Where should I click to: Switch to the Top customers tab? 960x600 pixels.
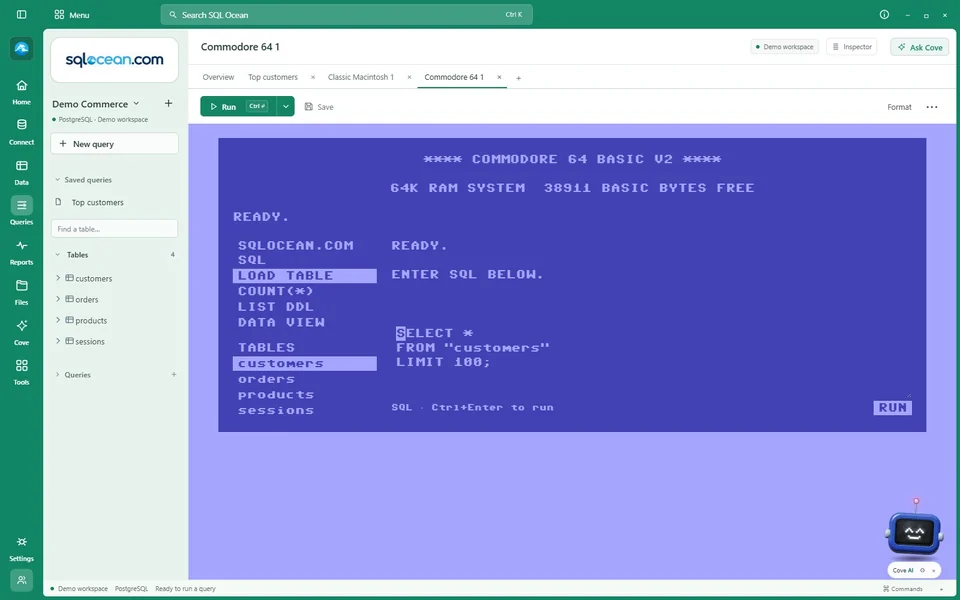(x=273, y=77)
